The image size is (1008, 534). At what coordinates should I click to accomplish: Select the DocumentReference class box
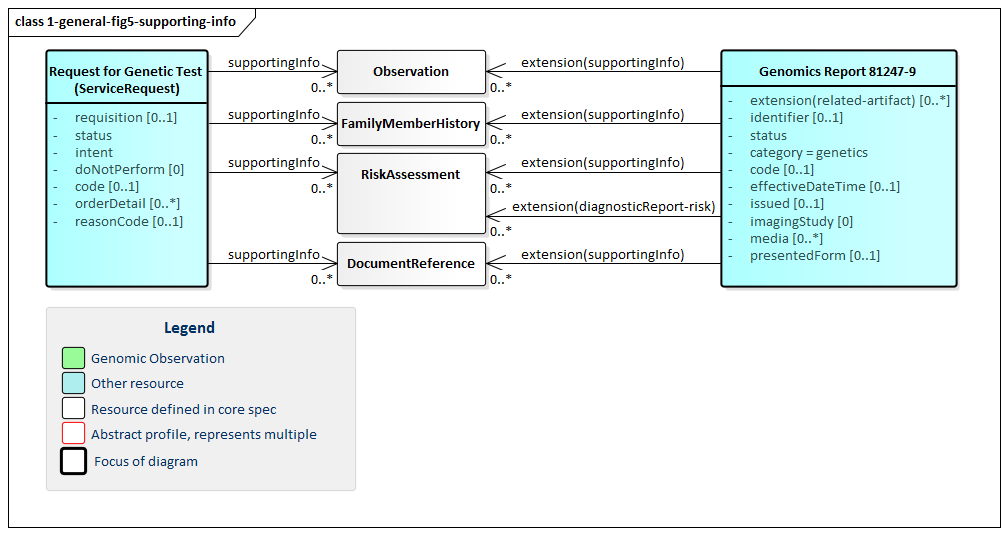pyautogui.click(x=411, y=264)
